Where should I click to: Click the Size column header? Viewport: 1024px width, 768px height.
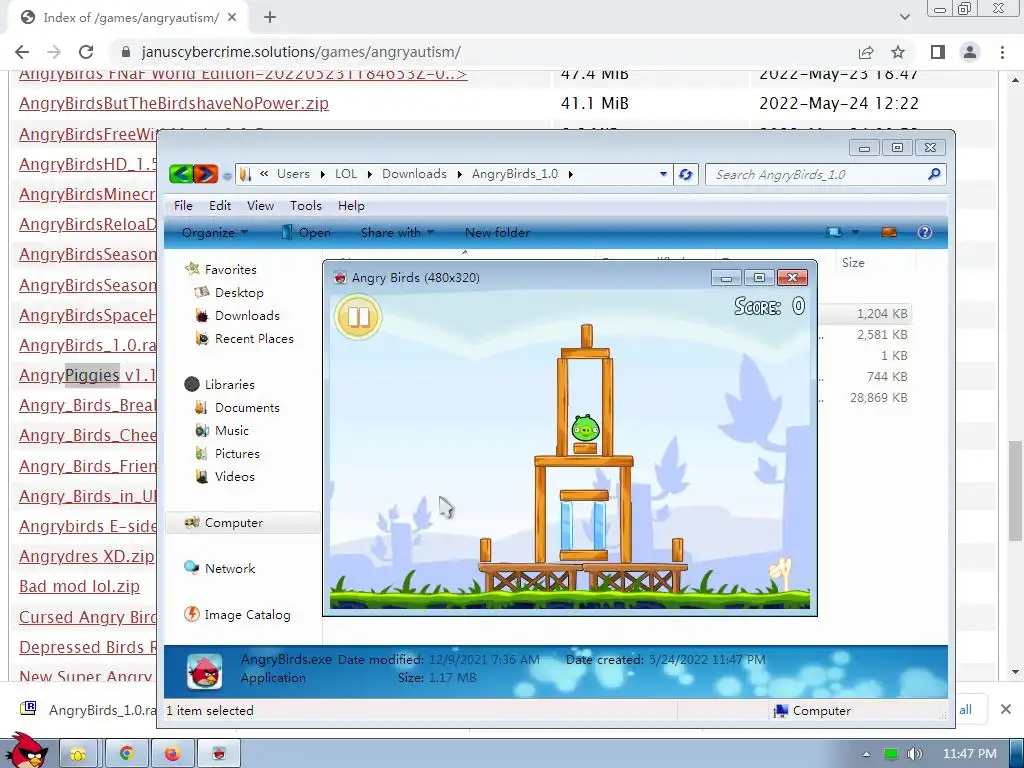pyautogui.click(x=853, y=263)
